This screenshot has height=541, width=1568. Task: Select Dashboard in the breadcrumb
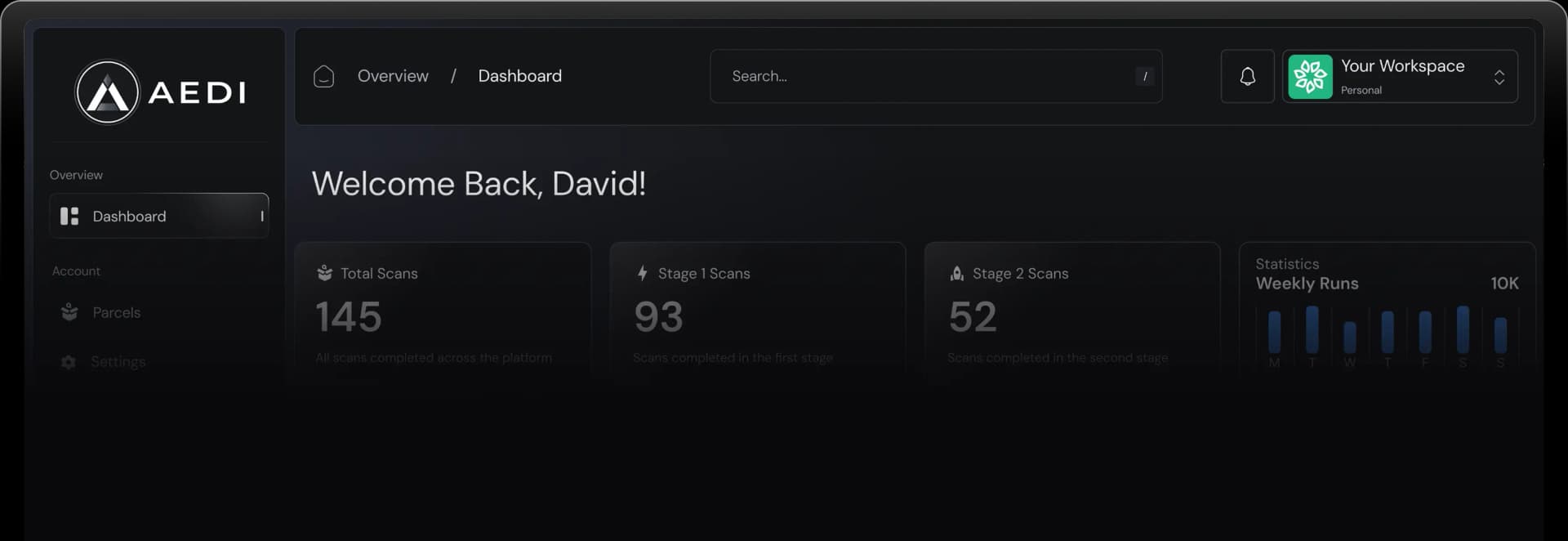(519, 76)
